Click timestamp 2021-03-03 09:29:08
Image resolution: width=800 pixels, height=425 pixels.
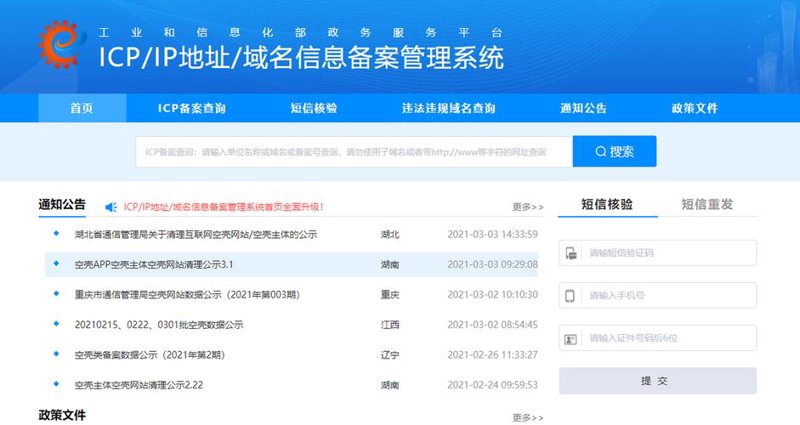pyautogui.click(x=492, y=264)
